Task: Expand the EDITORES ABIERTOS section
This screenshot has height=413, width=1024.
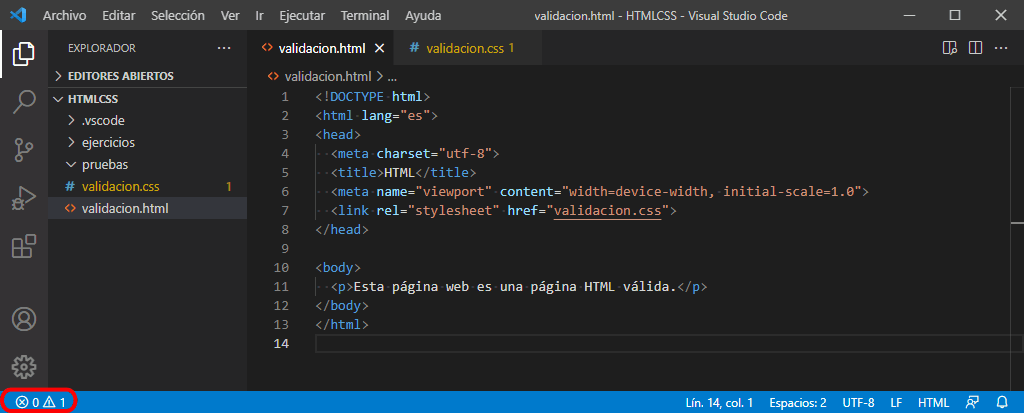Action: click(120, 76)
